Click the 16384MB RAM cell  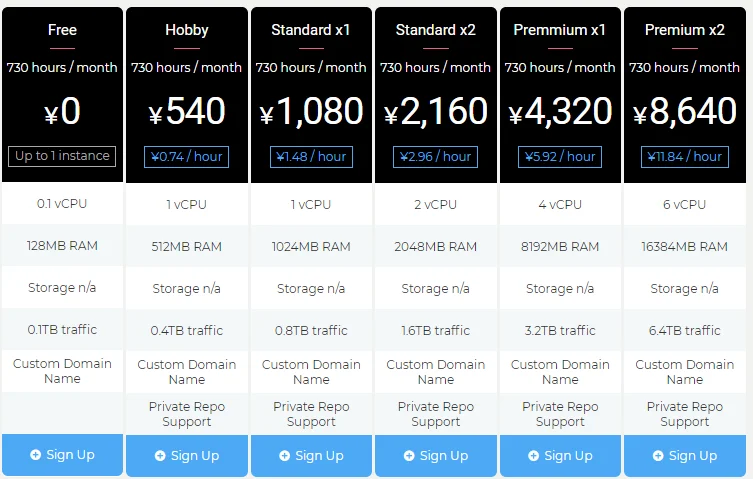(x=684, y=247)
